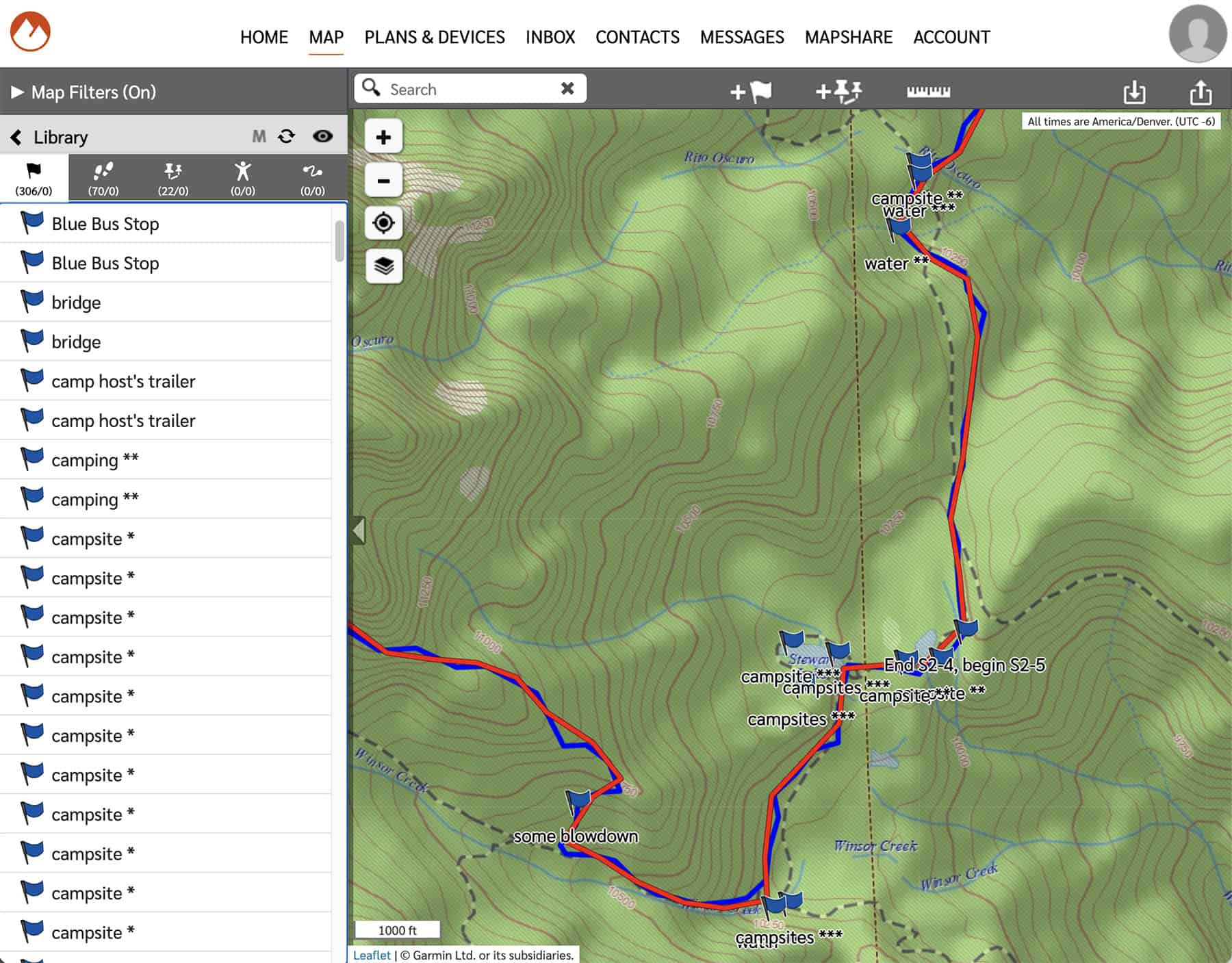Viewport: 1232px width, 963px height.
Task: Clear the search field with X
Action: [567, 88]
